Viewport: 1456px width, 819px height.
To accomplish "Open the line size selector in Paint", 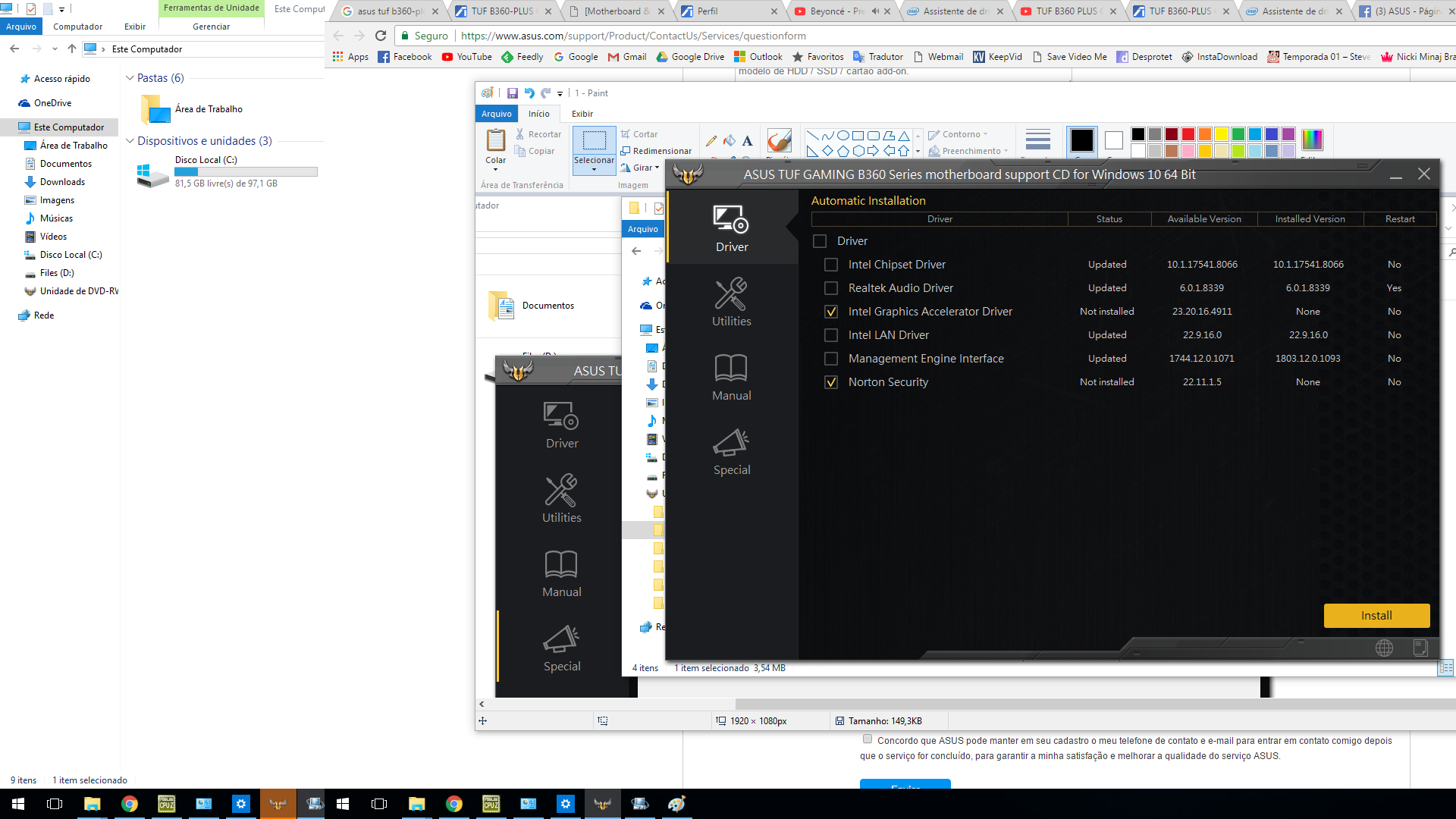I will [x=1037, y=141].
